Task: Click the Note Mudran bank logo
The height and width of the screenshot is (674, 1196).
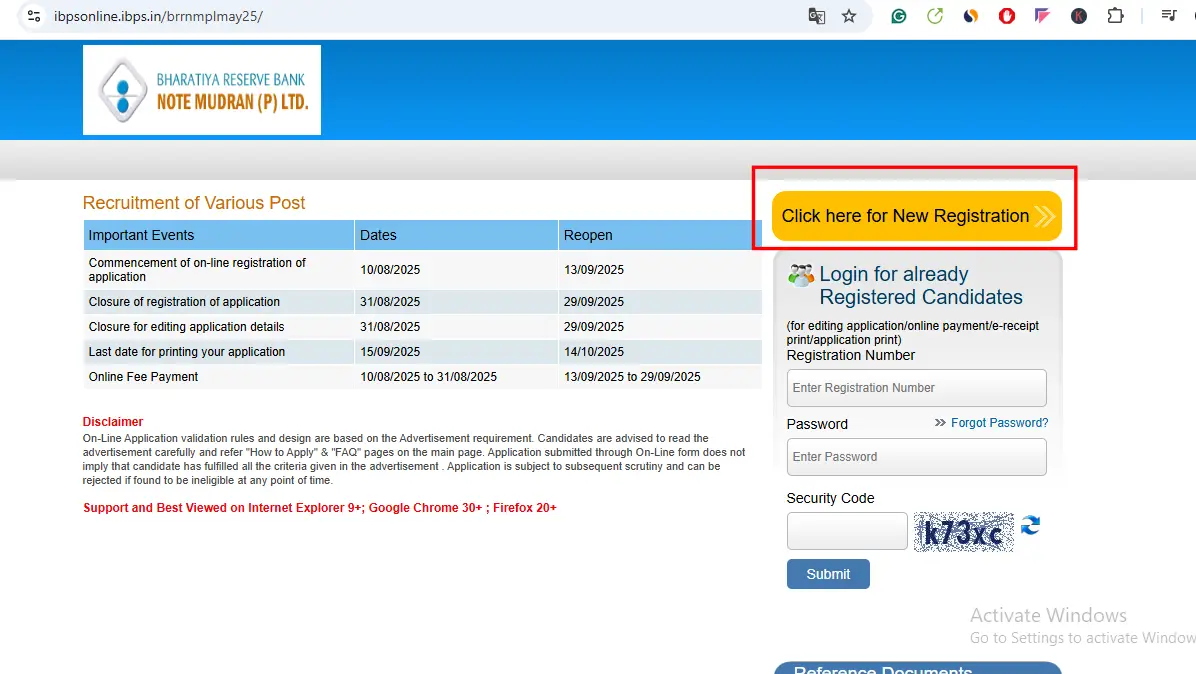Action: pos(202,90)
